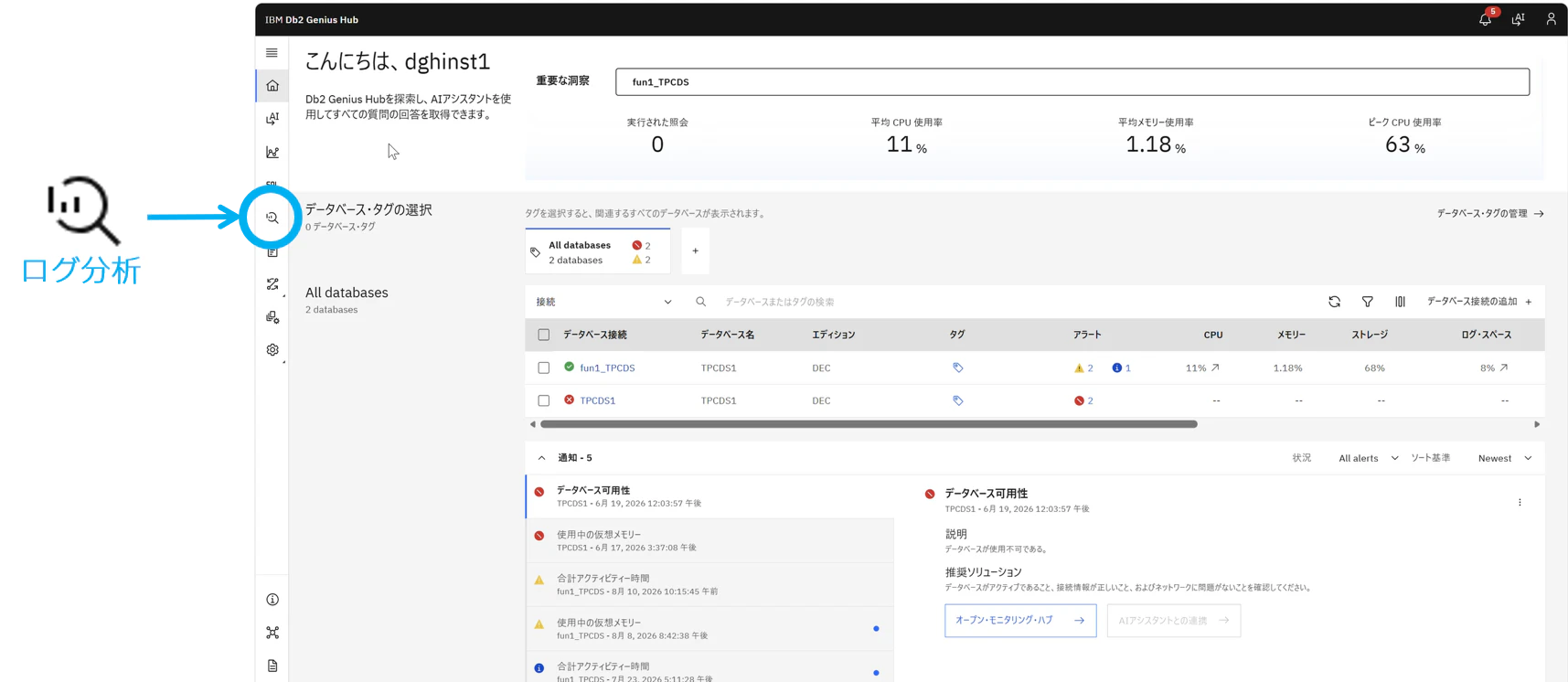Open the log analysis sidebar icon
The image size is (1568, 682).
tap(272, 218)
